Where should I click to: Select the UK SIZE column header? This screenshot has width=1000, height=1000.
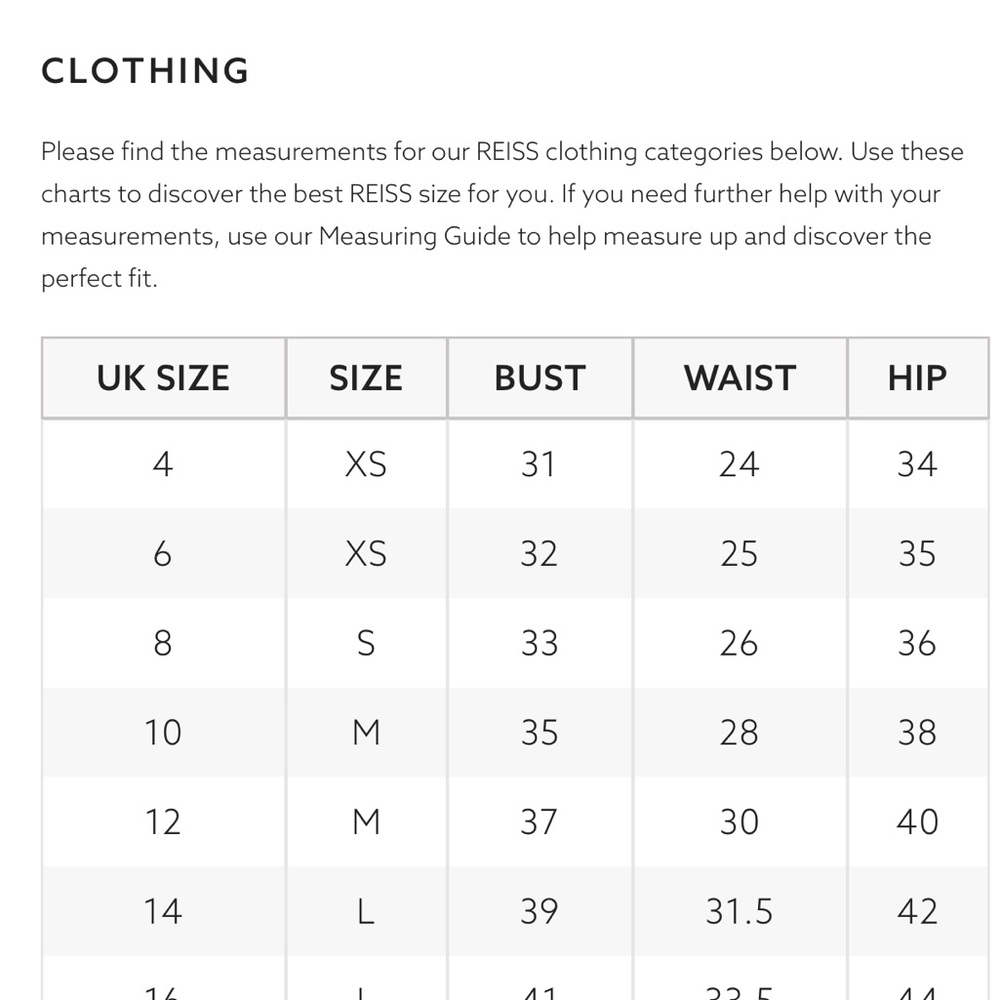tap(163, 378)
